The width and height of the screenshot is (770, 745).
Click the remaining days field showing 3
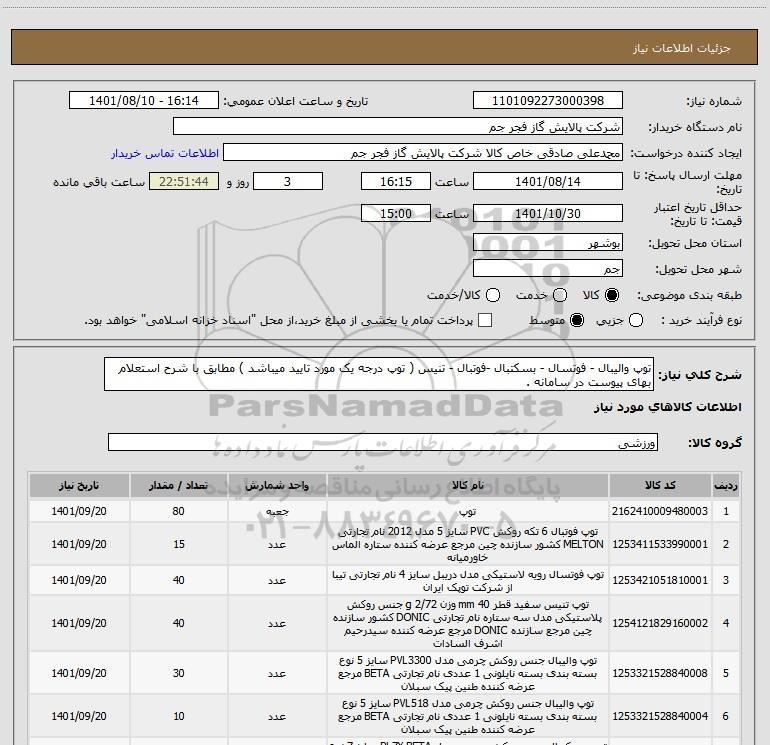[288, 181]
